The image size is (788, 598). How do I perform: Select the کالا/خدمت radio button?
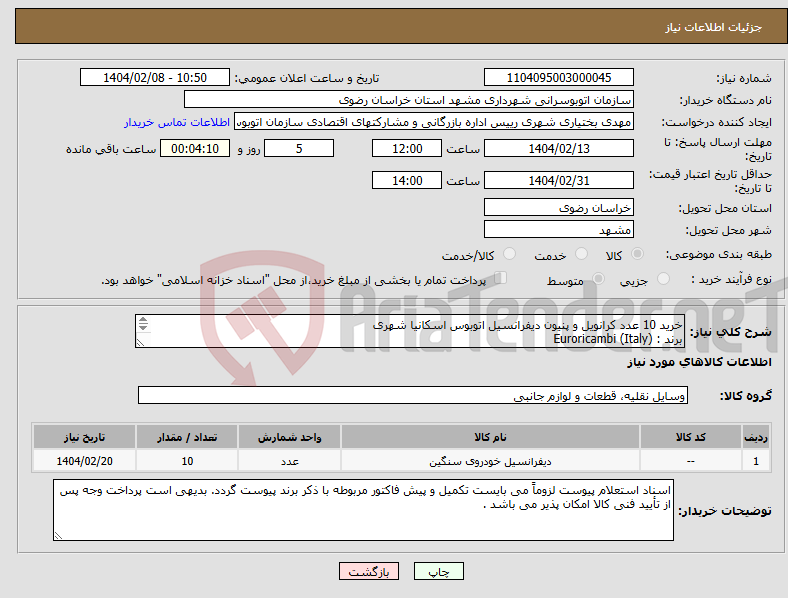tap(509, 254)
